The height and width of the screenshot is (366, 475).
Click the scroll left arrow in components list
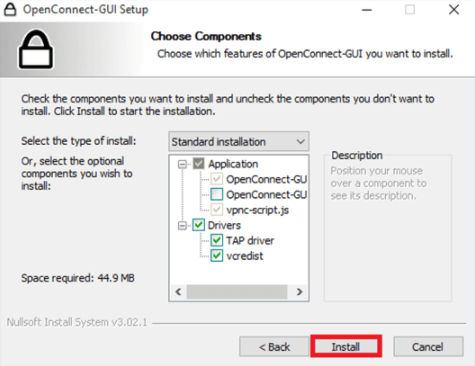(x=178, y=292)
